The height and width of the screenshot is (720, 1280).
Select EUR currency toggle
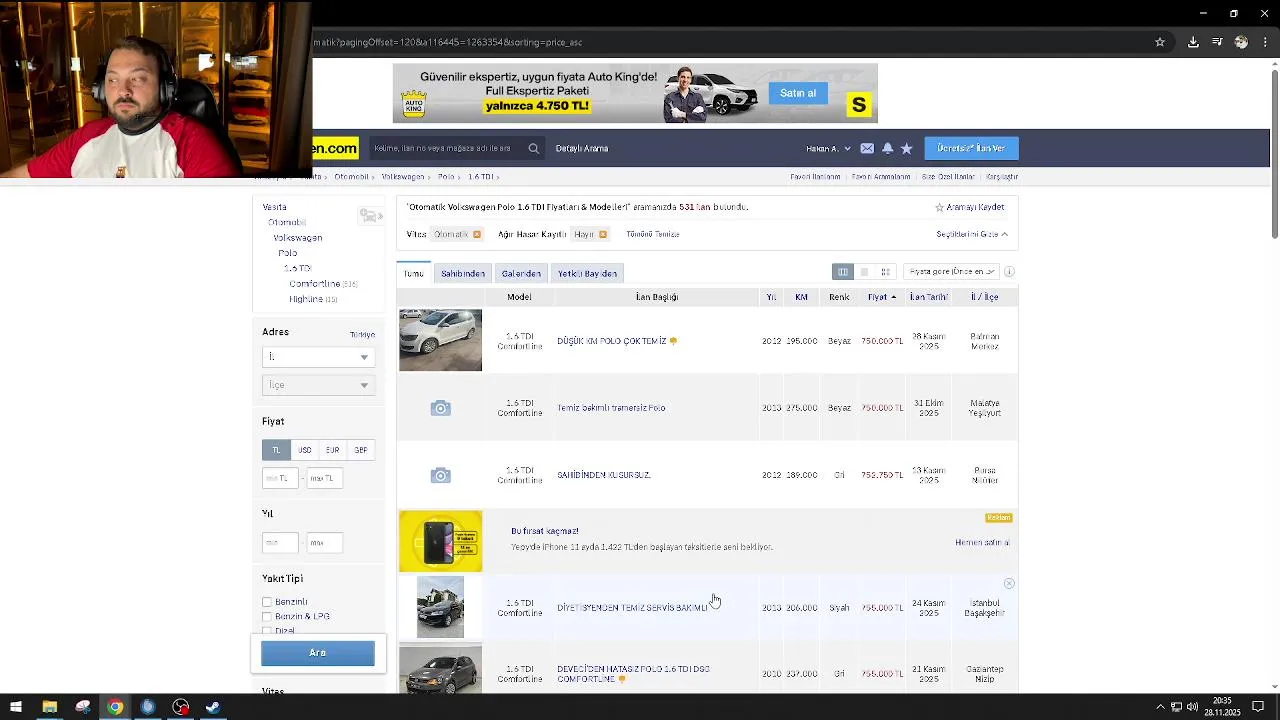tap(332, 450)
